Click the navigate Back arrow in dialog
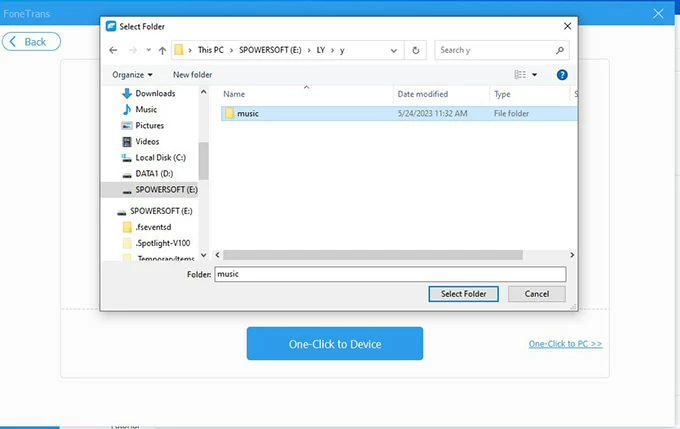Viewport: 680px width, 429px height. [113, 50]
